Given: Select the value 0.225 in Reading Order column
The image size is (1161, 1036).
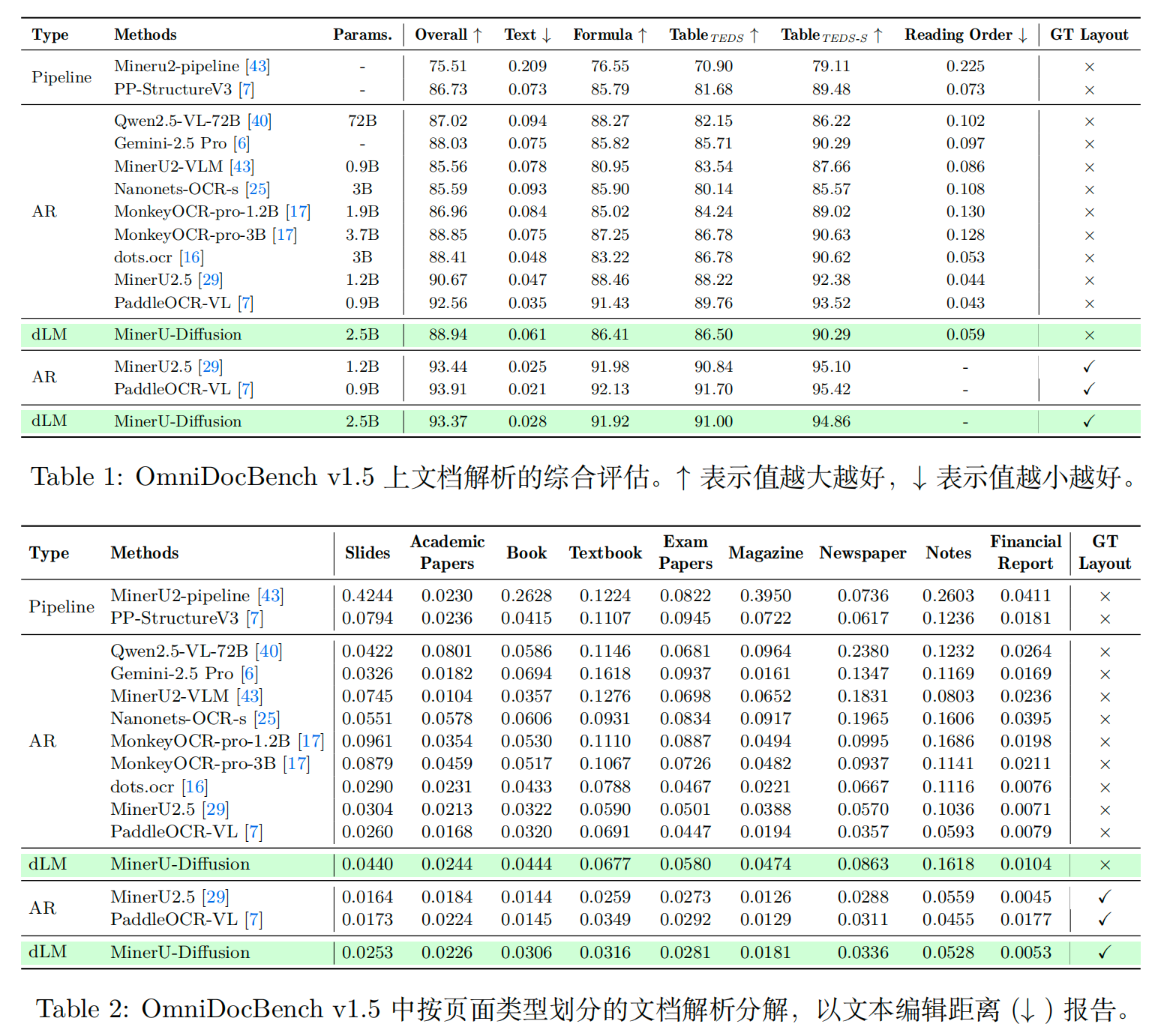Looking at the screenshot, I should coord(966,66).
